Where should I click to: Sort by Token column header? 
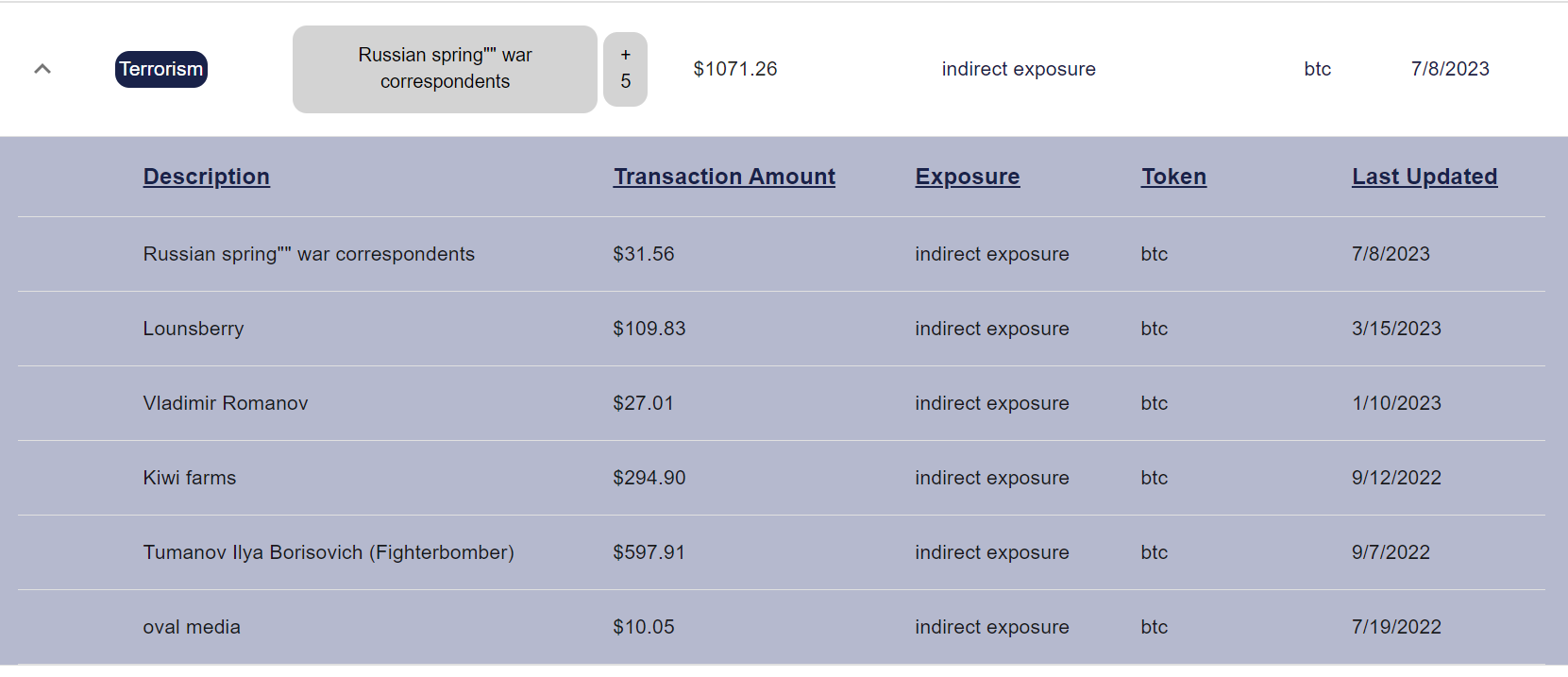pyautogui.click(x=1173, y=177)
